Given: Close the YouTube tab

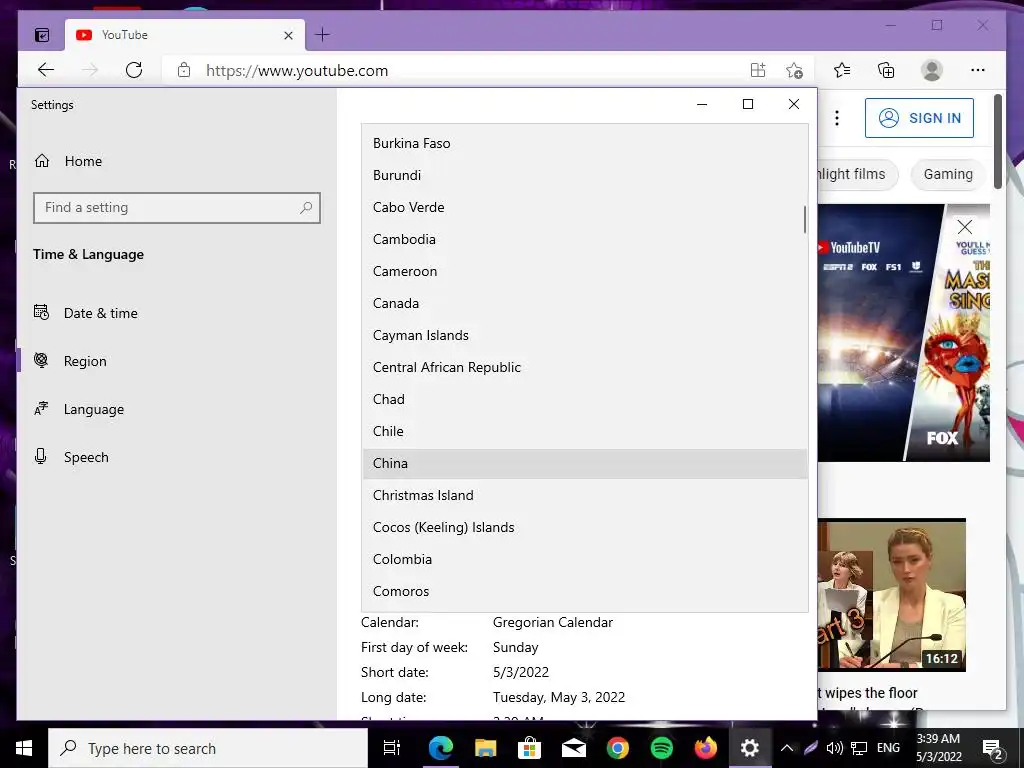Looking at the screenshot, I should (288, 35).
